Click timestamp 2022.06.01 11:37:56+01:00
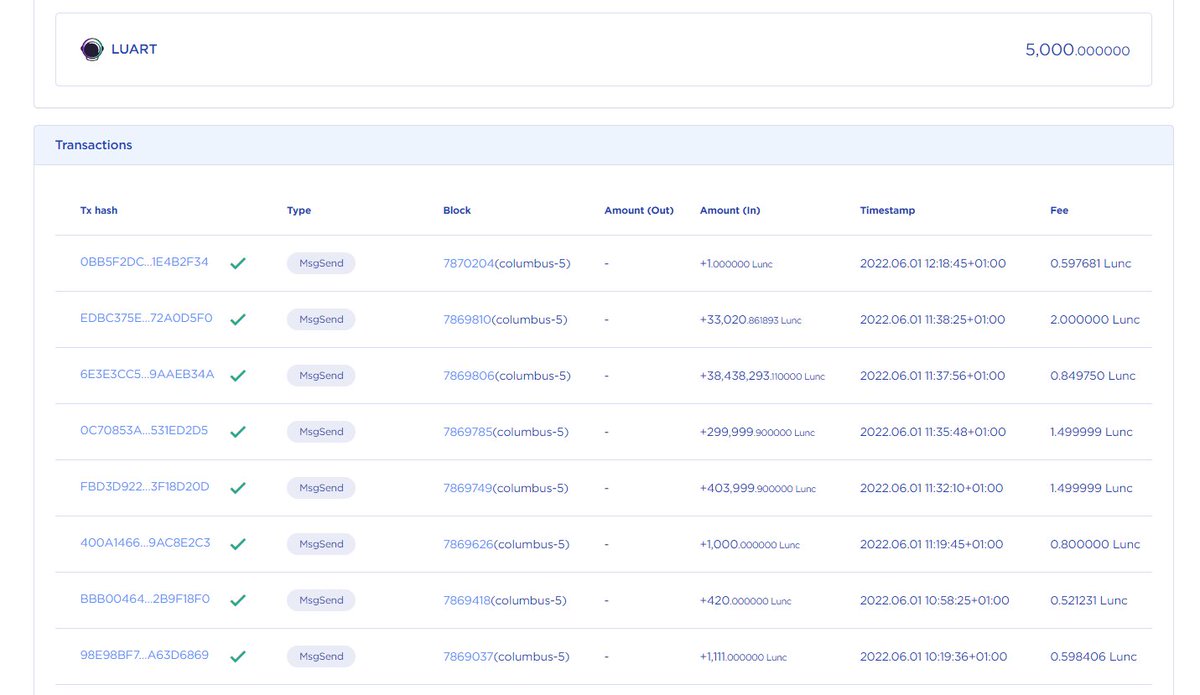The image size is (1200, 695). (933, 375)
